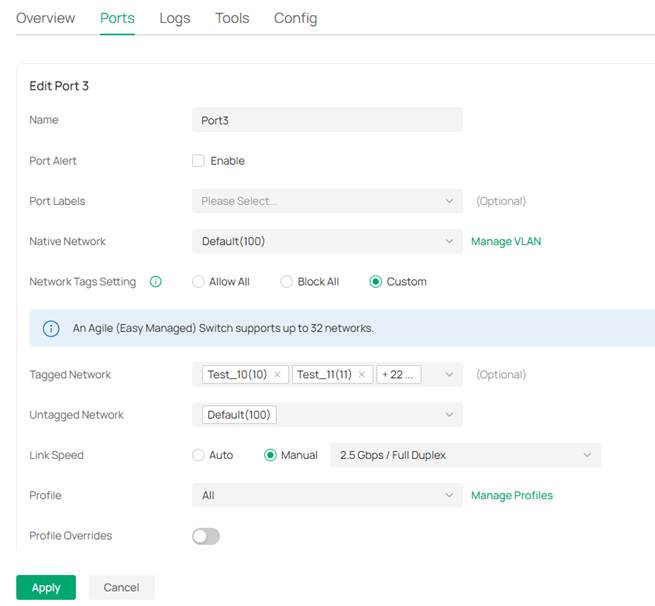Click the Name field containing Port3
Viewport: 655px width, 606px height.
327,120
